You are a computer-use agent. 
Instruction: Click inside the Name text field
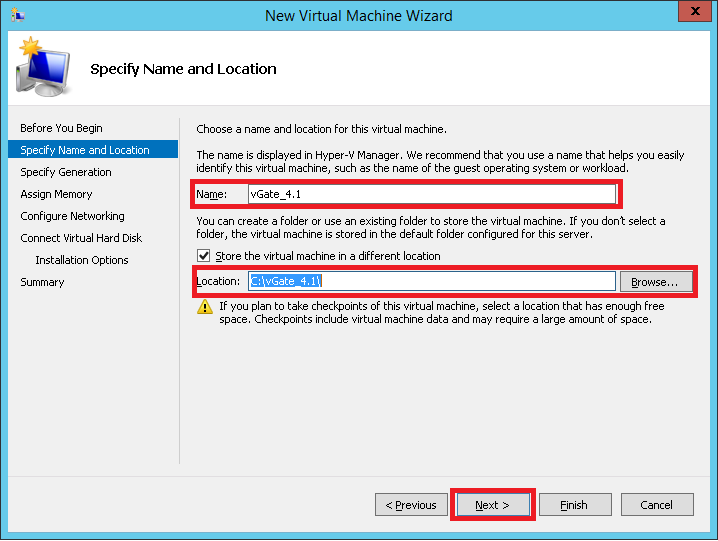pyautogui.click(x=432, y=194)
